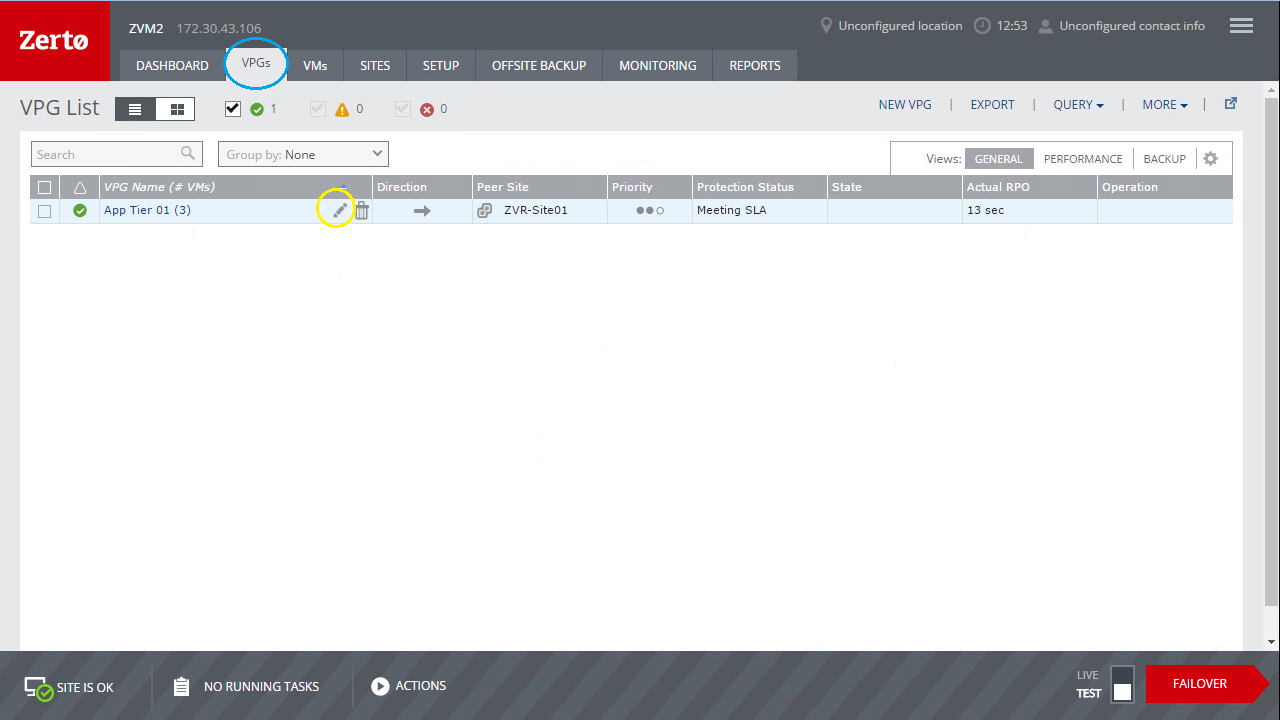Click the gear settings icon beside Backup view
The image size is (1280, 720).
pos(1211,159)
